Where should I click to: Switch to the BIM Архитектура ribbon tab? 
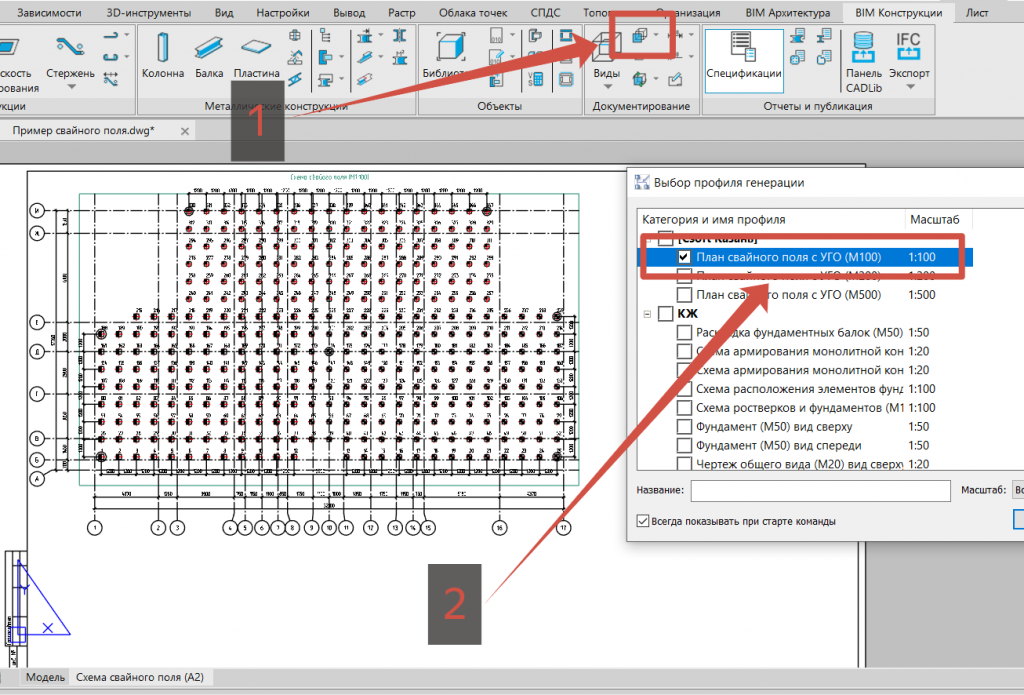[x=788, y=12]
